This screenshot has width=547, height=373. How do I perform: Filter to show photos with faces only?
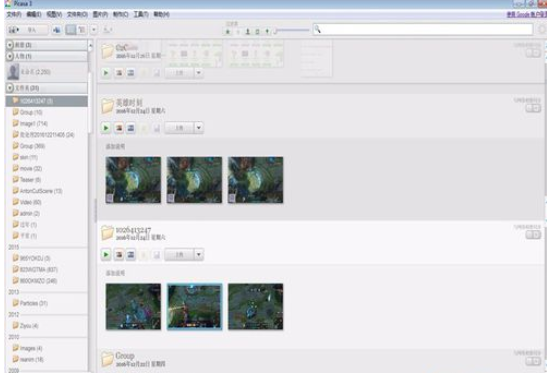click(248, 32)
